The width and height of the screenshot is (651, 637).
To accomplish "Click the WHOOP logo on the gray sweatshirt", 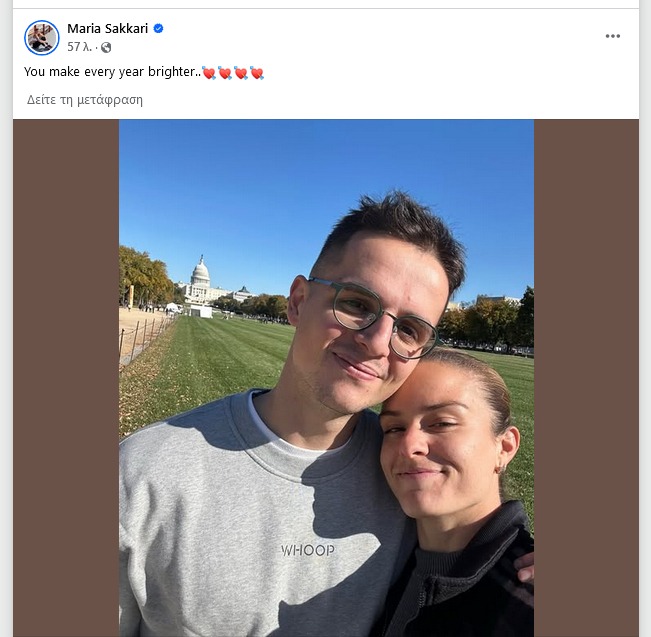I will tap(308, 550).
